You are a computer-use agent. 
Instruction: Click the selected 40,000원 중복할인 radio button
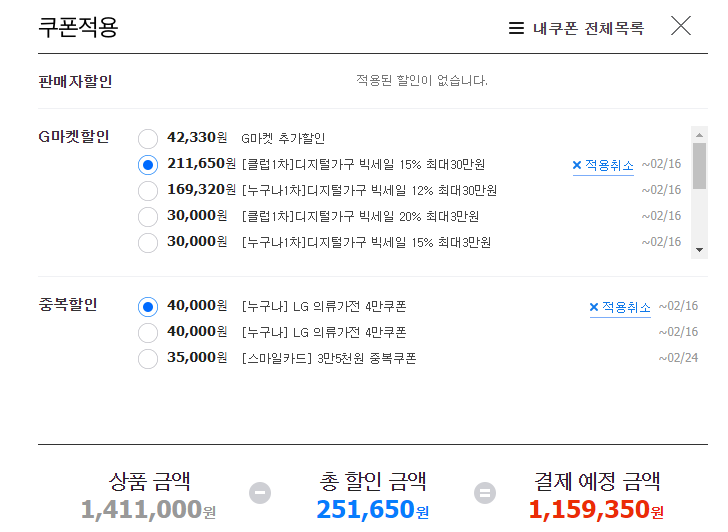(148, 306)
